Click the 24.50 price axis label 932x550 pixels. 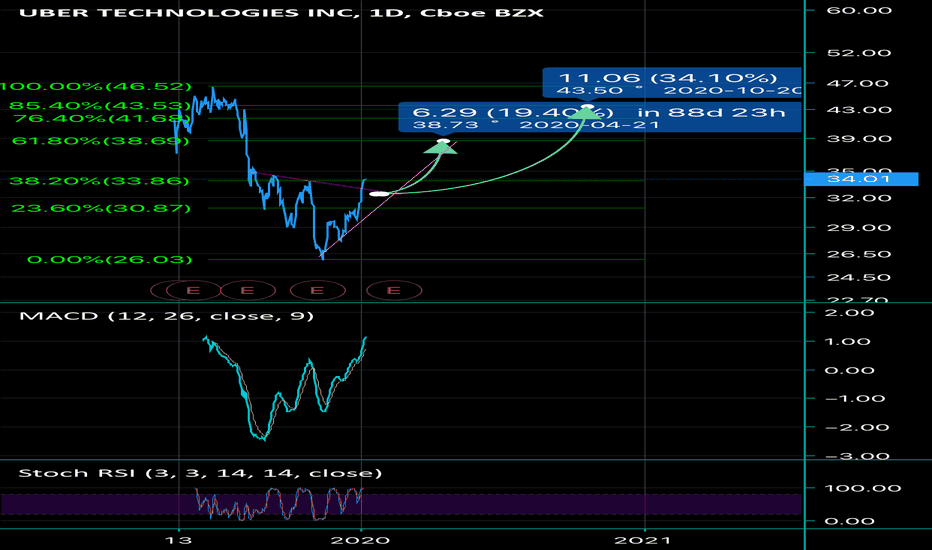point(859,278)
